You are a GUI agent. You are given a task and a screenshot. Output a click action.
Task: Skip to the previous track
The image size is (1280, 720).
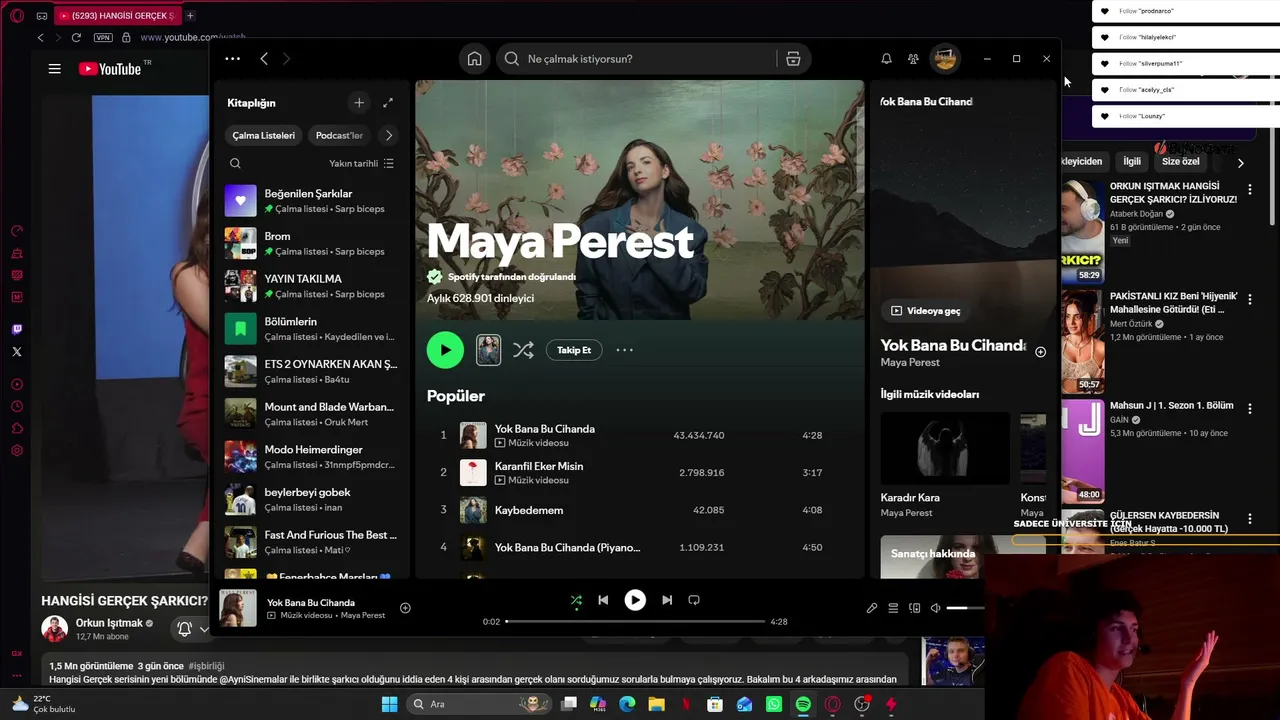603,600
